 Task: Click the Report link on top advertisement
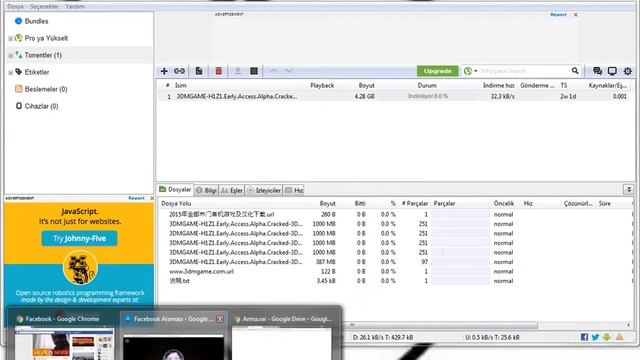[558, 15]
